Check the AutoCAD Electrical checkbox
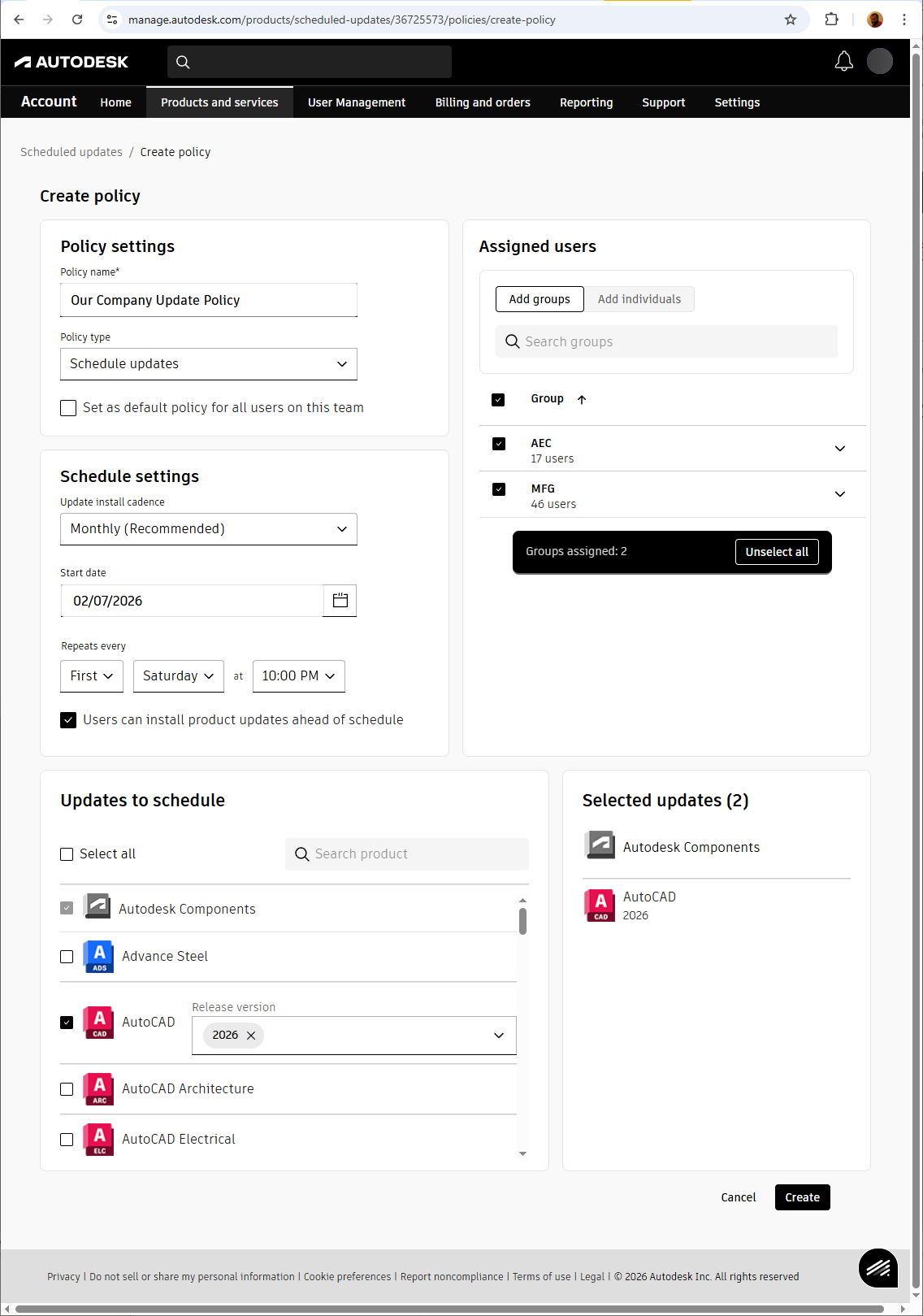This screenshot has height=1316, width=923. [x=67, y=1140]
